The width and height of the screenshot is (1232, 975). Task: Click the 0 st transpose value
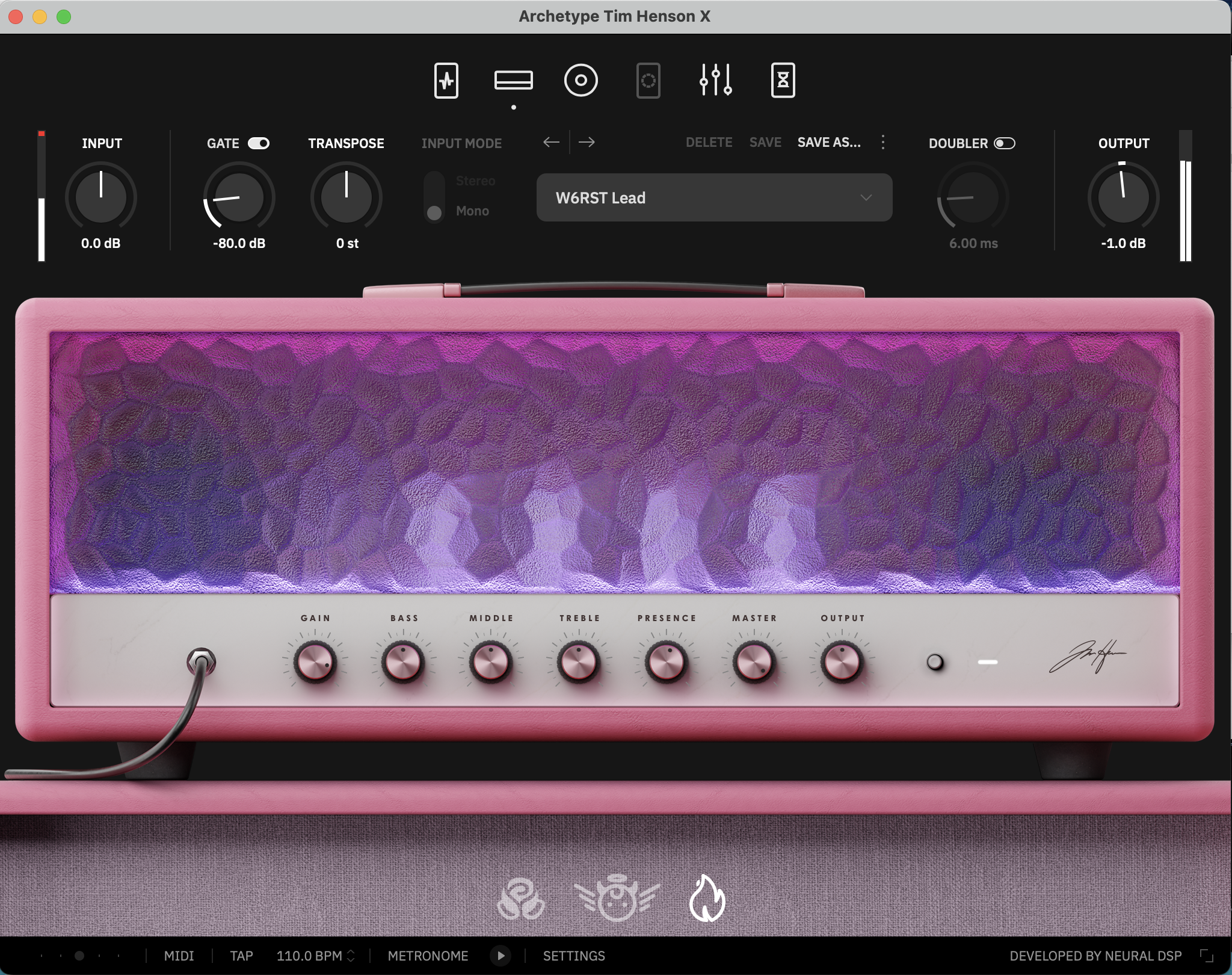tap(347, 243)
